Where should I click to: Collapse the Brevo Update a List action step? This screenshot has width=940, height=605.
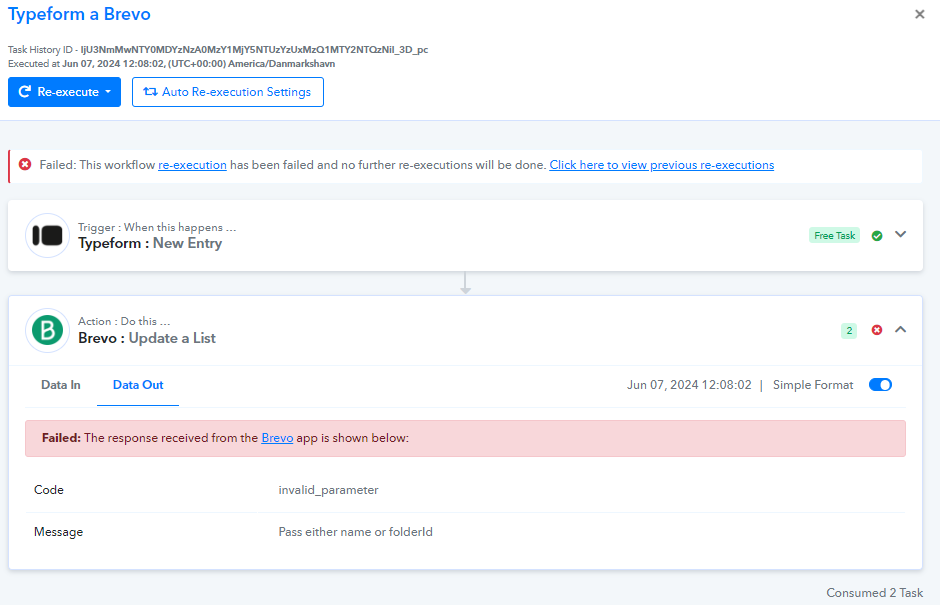click(900, 329)
